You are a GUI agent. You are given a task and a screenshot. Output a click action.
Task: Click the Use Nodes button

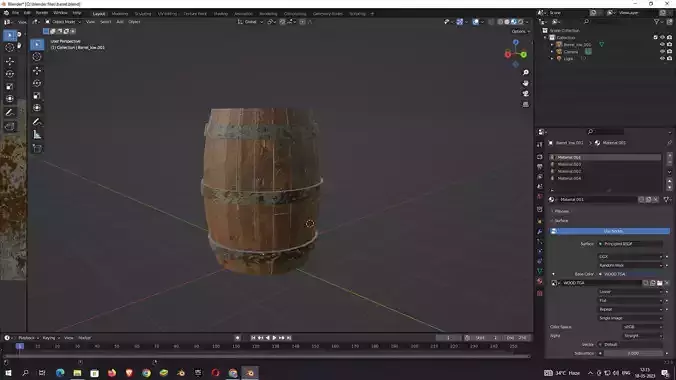pos(610,231)
